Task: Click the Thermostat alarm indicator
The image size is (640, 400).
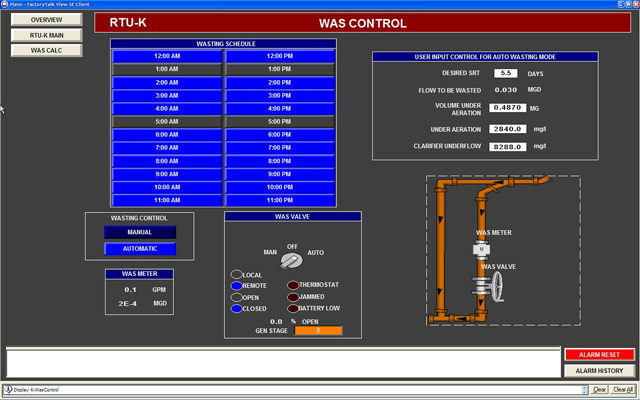Action: [292, 285]
